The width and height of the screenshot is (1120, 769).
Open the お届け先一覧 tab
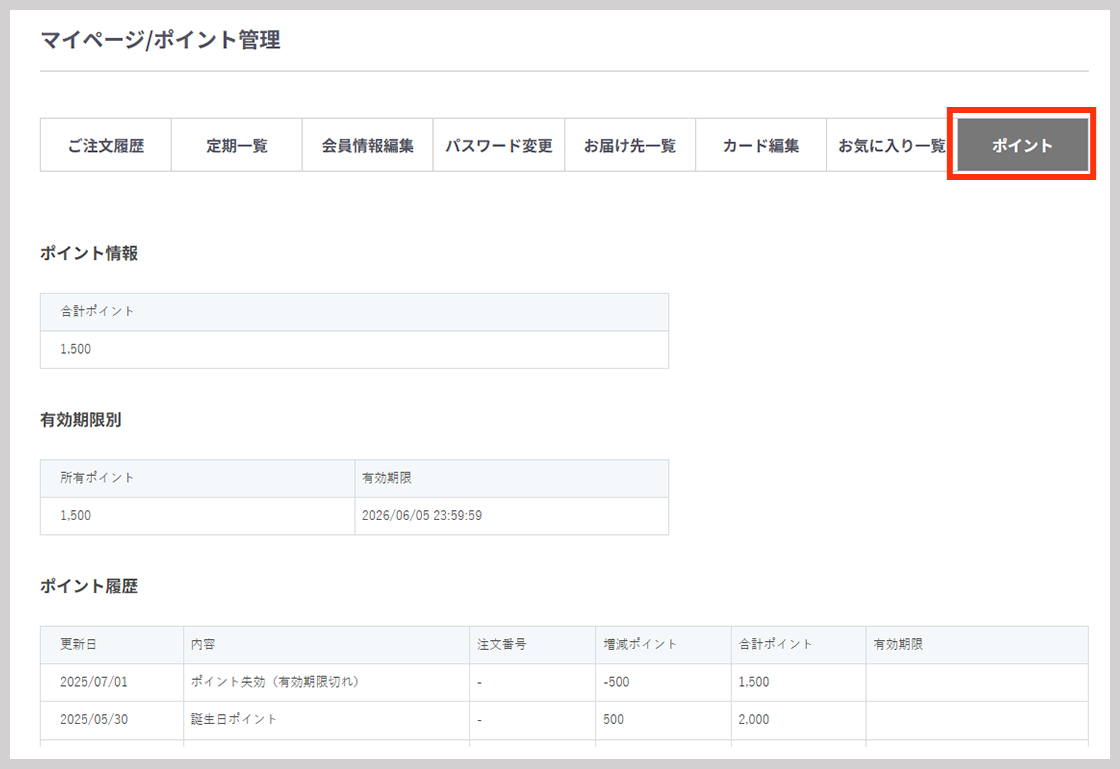630,146
